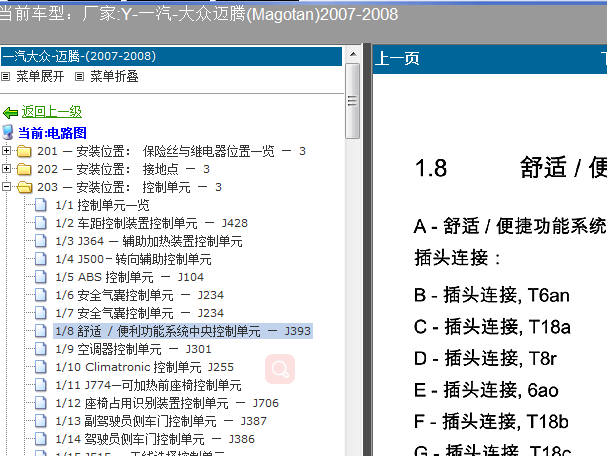Click the text C - 插头连接, T18a

coord(492,327)
